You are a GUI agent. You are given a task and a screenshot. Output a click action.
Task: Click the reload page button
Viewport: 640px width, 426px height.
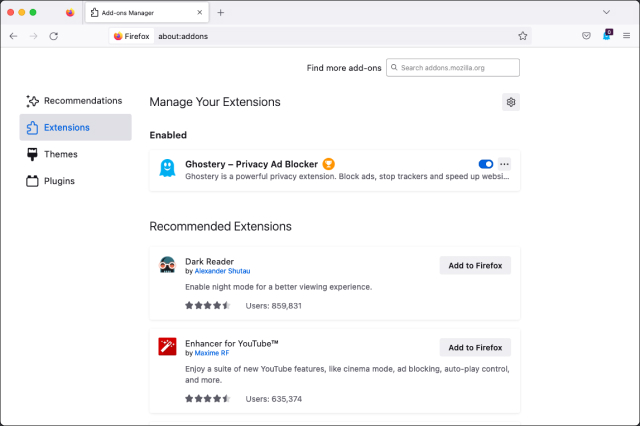[53, 36]
